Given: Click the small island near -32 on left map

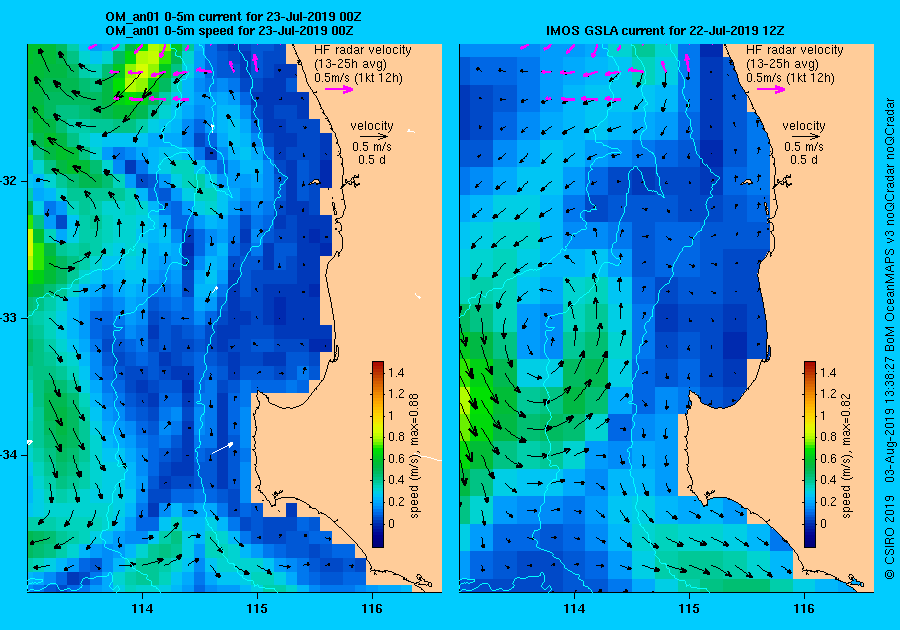Looking at the screenshot, I should click(314, 182).
